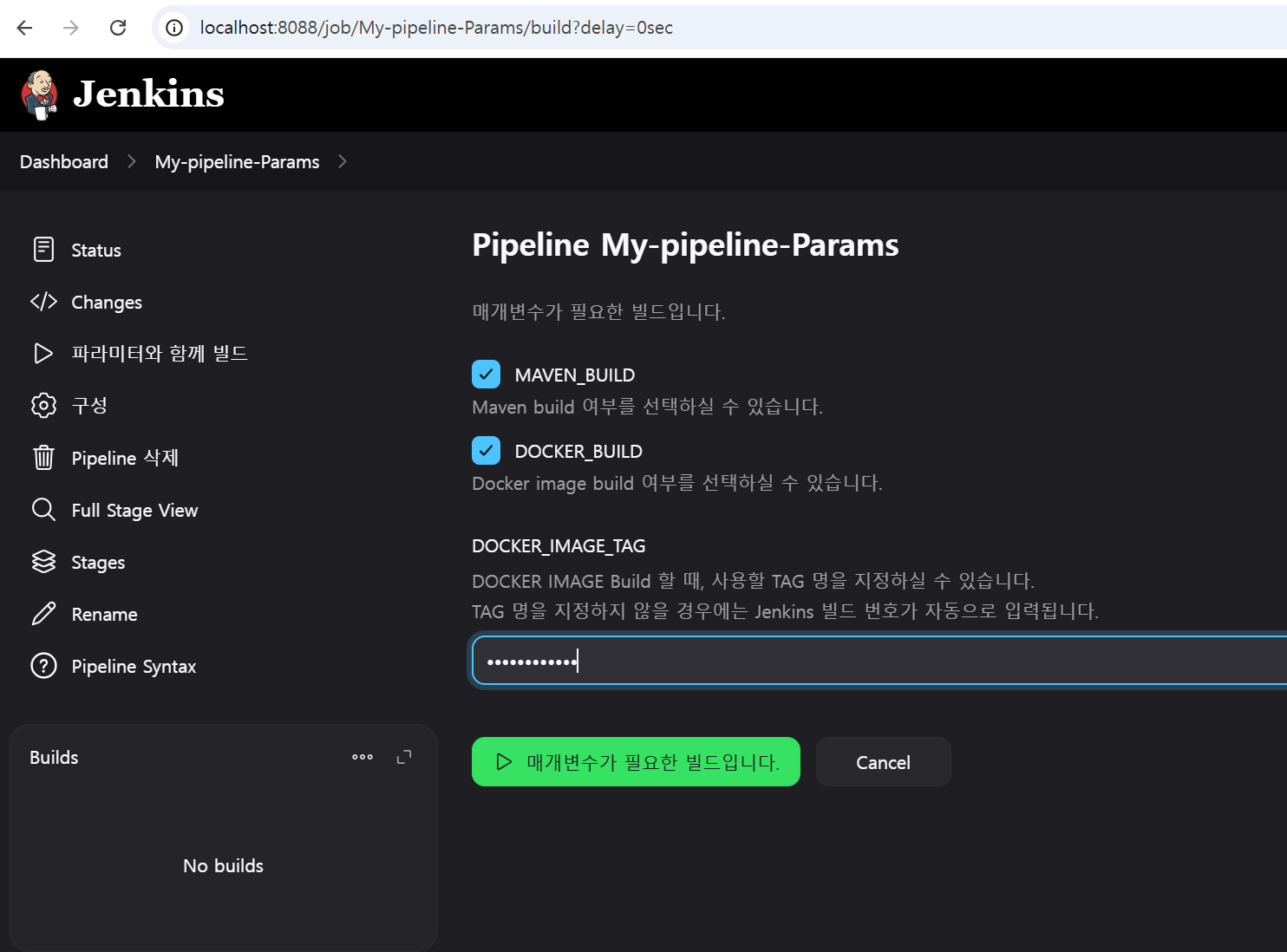Focus the DOCKER_IMAGE_TAG masked input field
This screenshot has height=952, width=1287.
tap(879, 661)
